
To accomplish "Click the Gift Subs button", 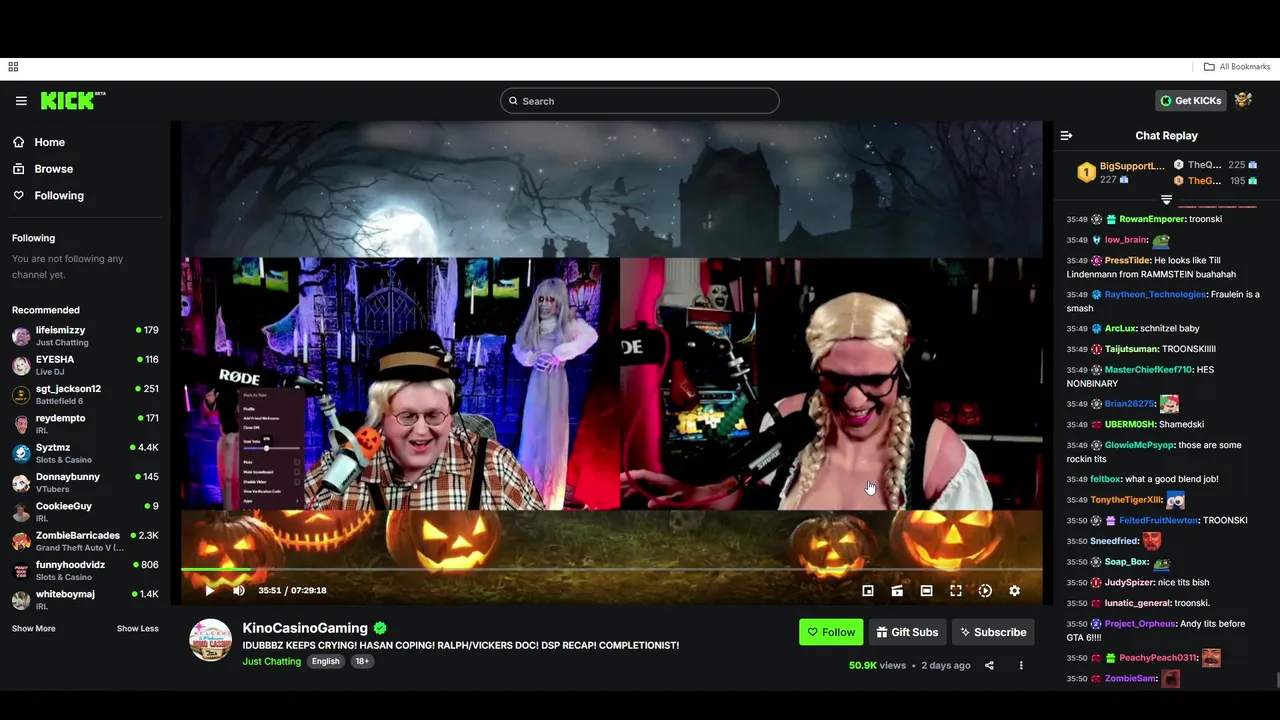I will pos(906,632).
